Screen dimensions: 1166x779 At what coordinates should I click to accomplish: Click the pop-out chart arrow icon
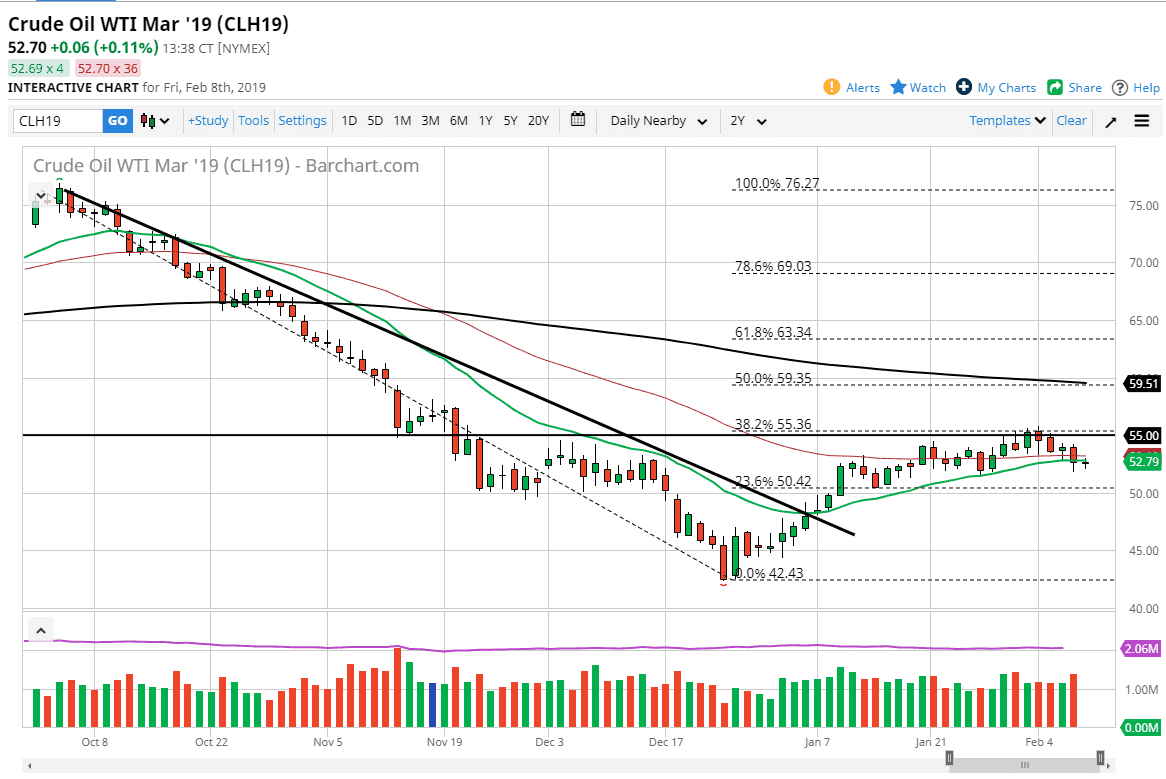(x=1110, y=120)
